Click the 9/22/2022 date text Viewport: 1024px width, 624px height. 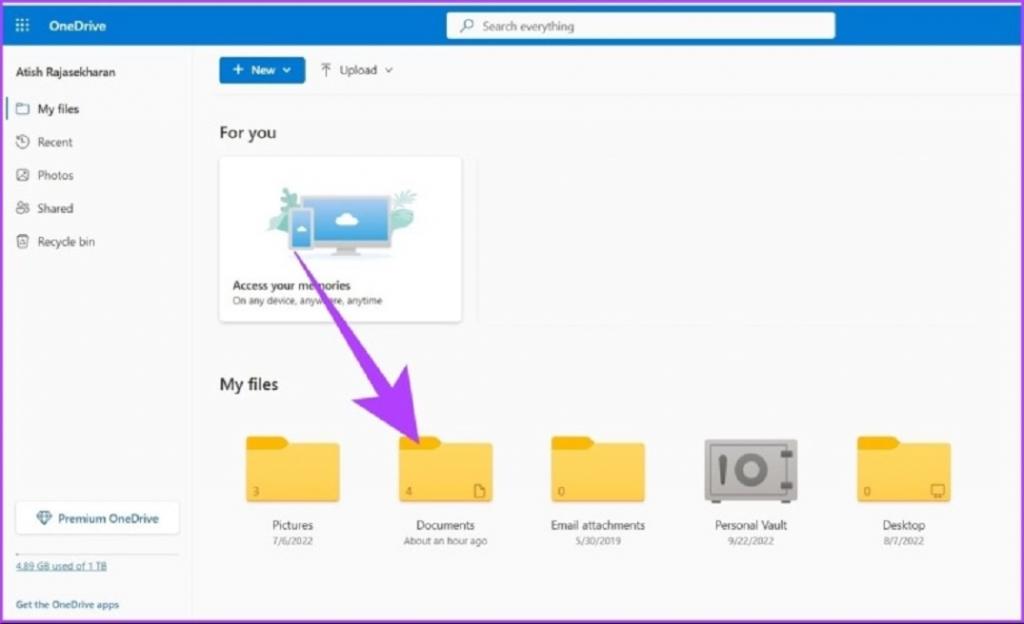click(751, 541)
